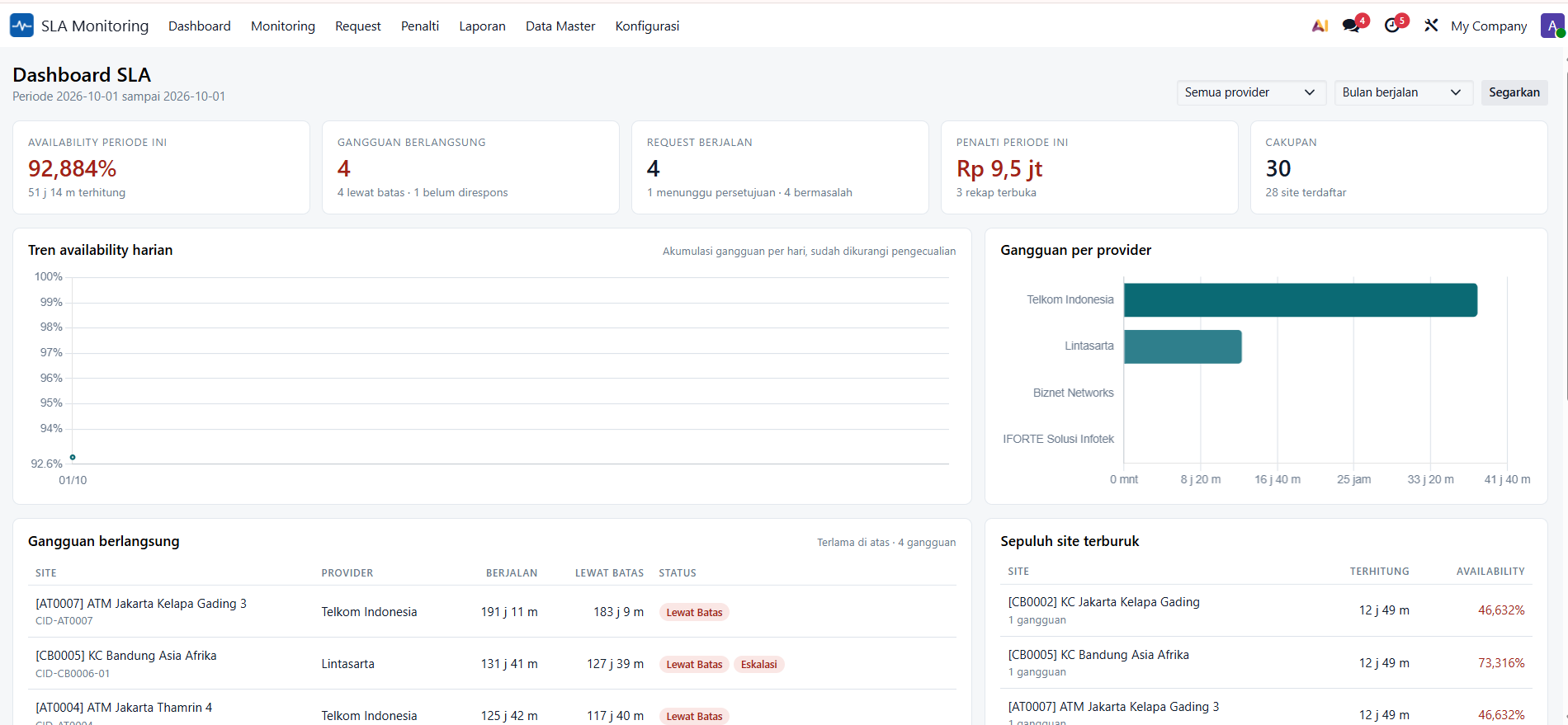Open the Gangguan Berlangsung summary card
1568x725 pixels.
(470, 167)
